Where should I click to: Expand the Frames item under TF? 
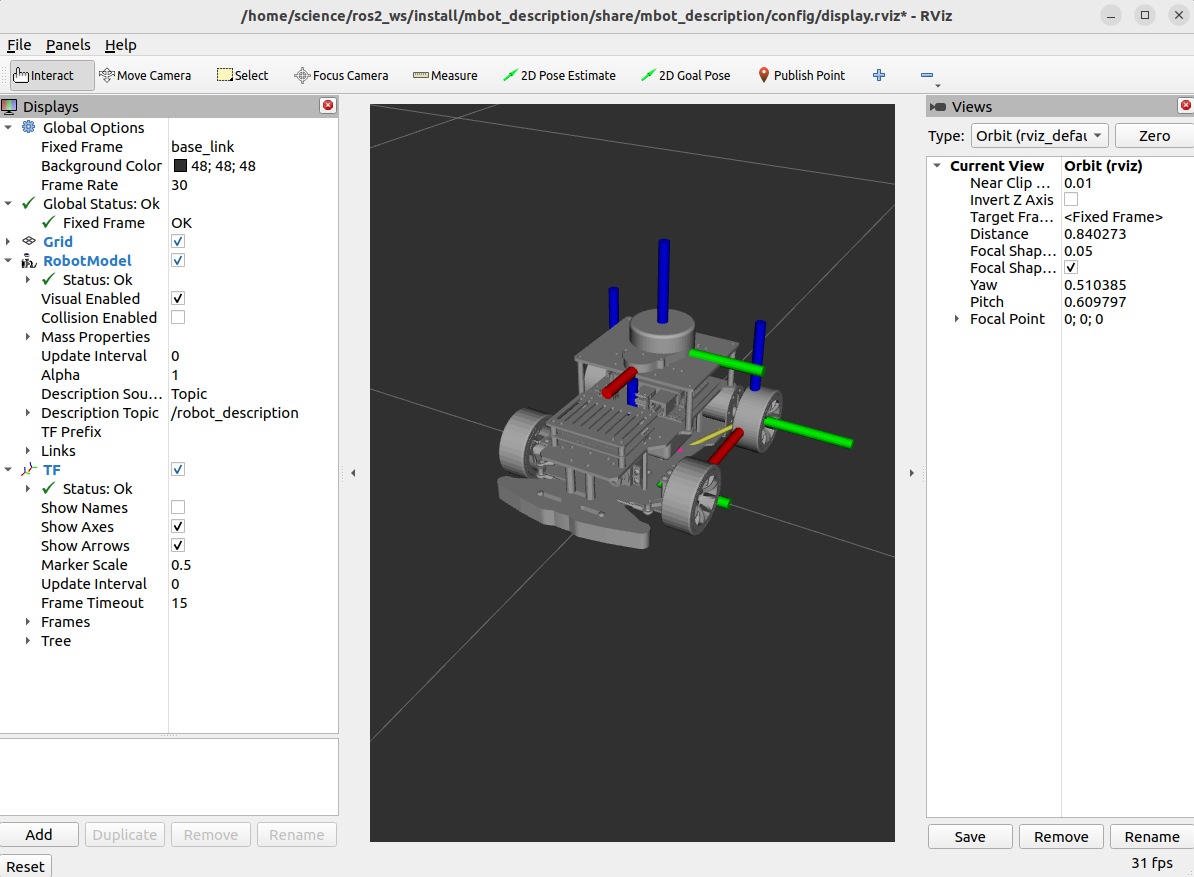[x=27, y=621]
